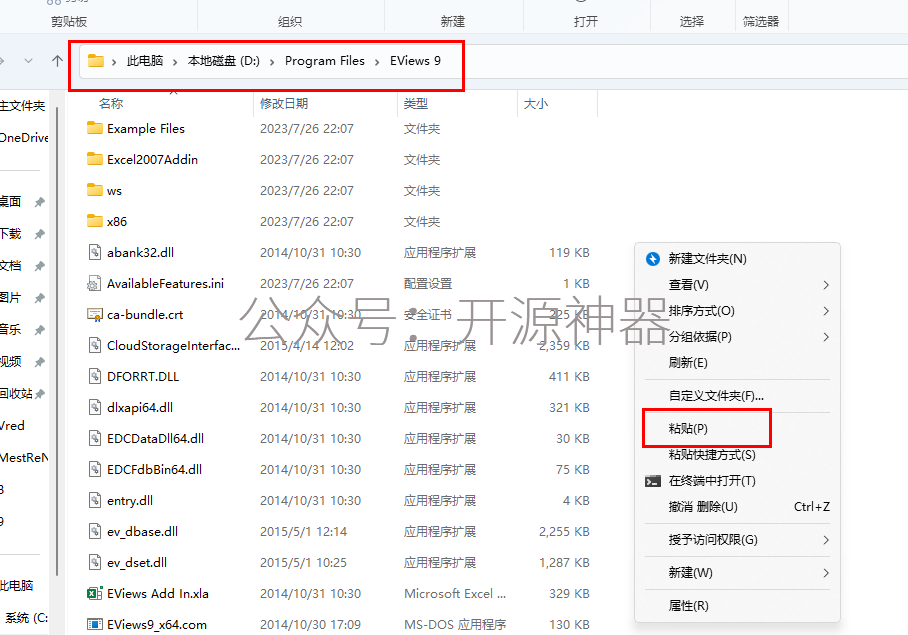The height and width of the screenshot is (635, 908).
Task: Click the Up arrow navigation button
Action: point(57,61)
